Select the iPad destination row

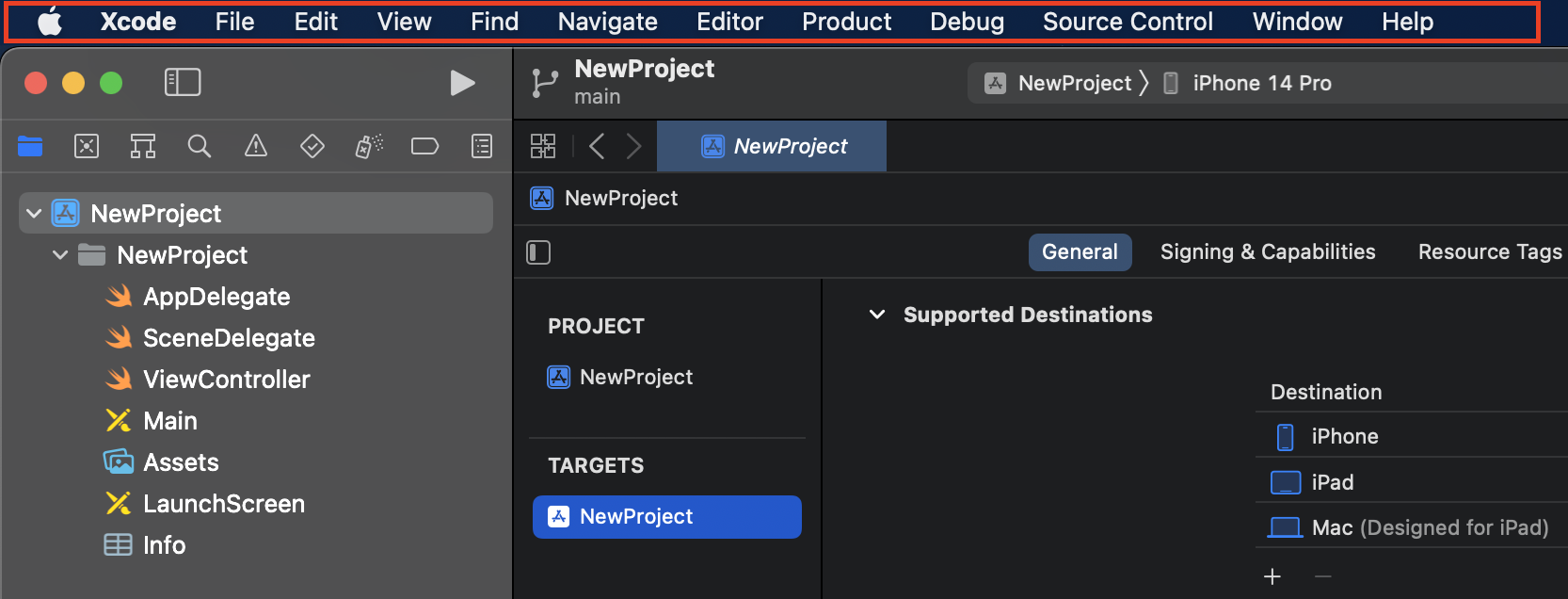1412,482
